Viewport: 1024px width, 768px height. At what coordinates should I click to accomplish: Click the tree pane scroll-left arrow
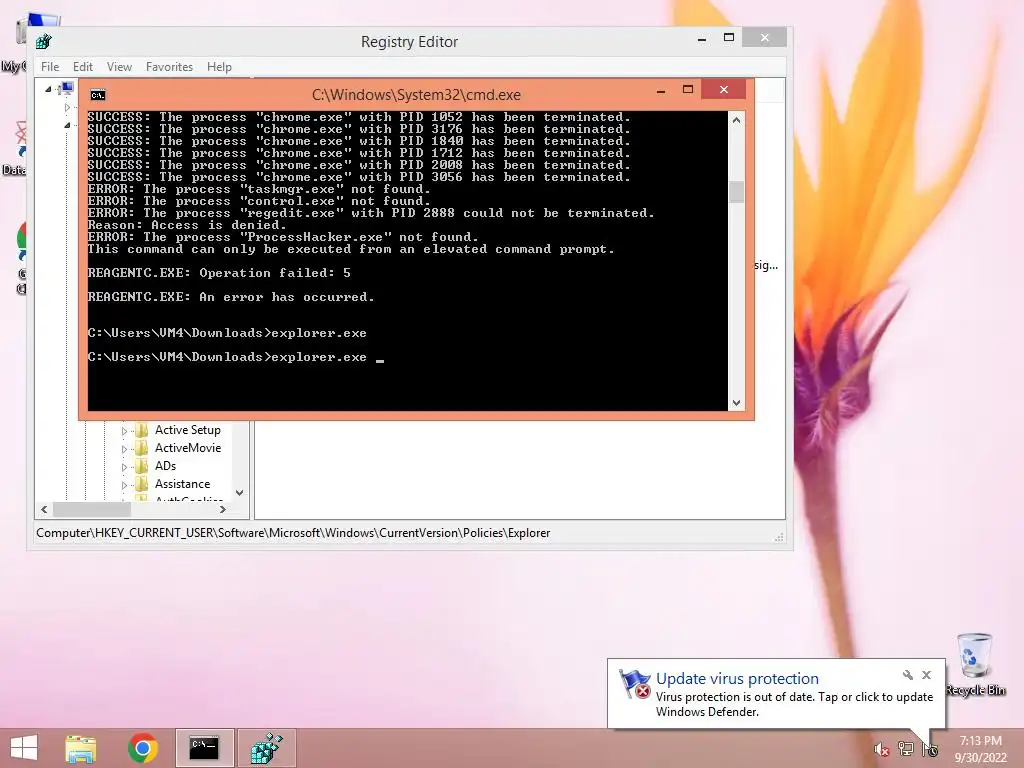point(44,509)
